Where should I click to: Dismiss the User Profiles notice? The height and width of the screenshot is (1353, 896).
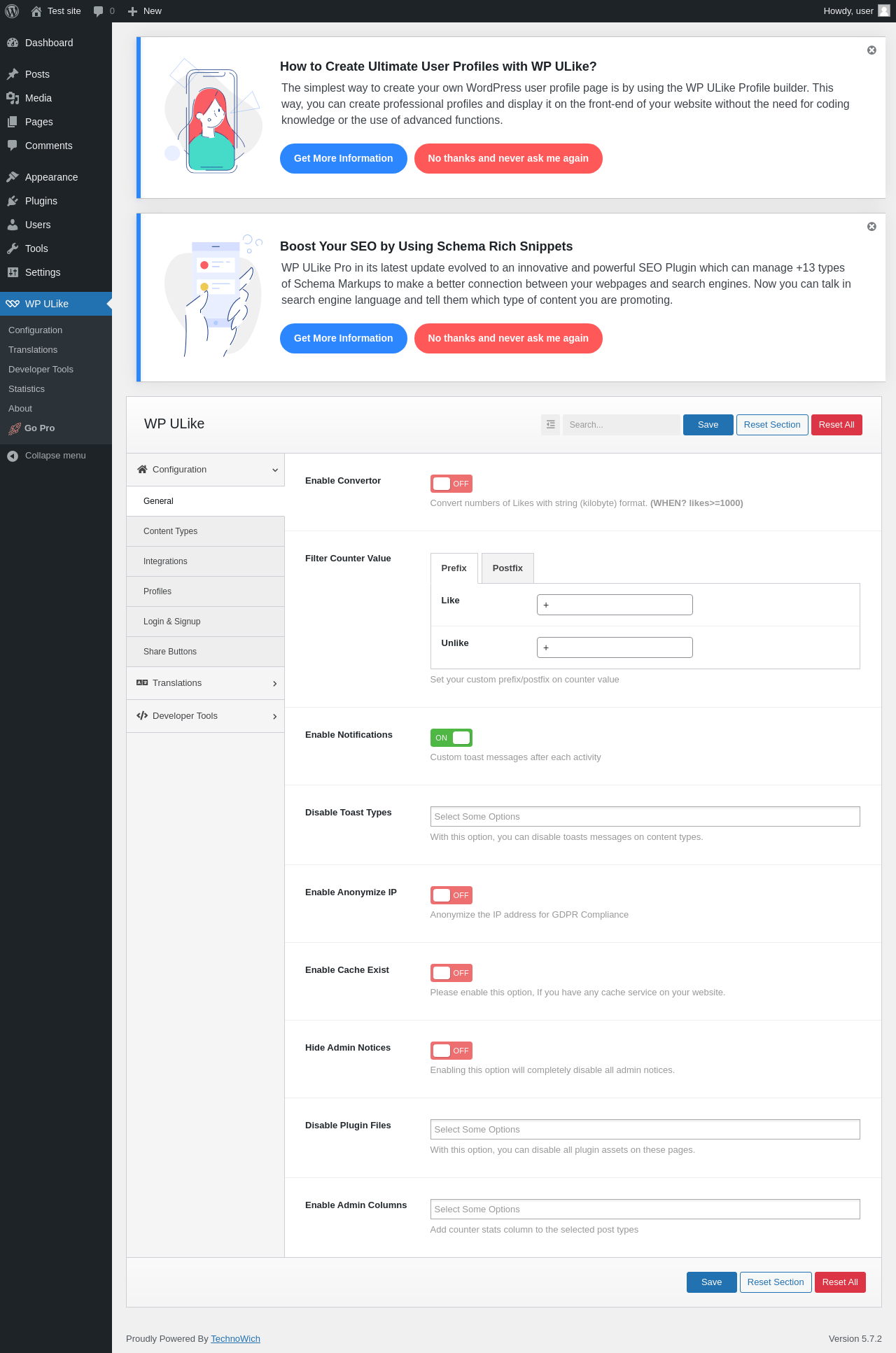coord(871,50)
